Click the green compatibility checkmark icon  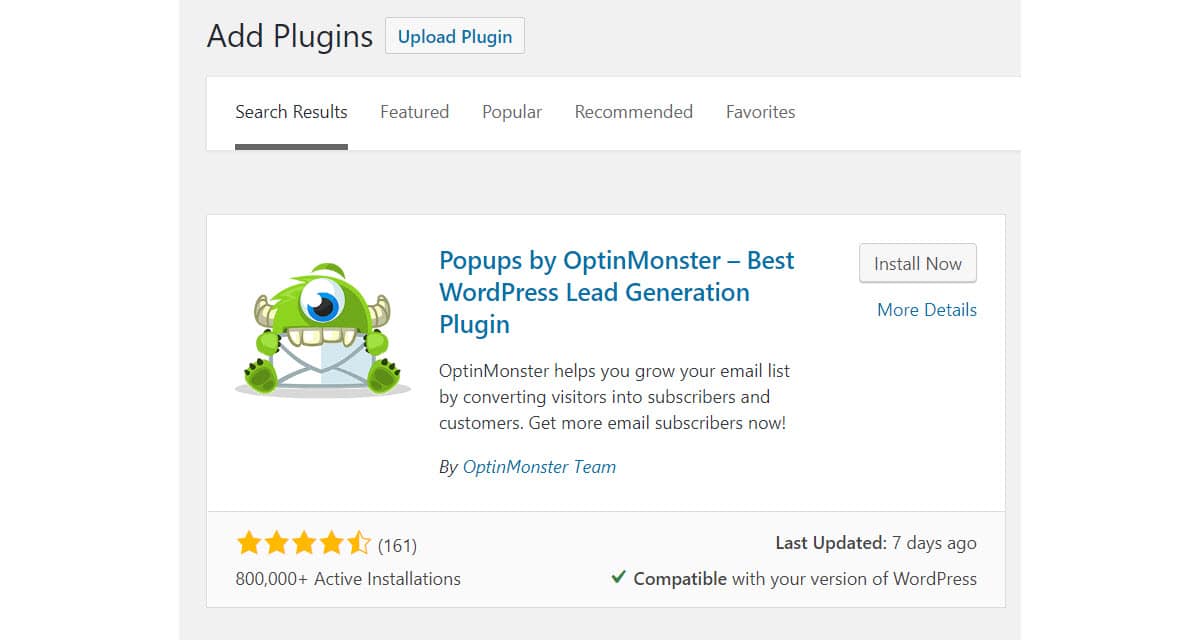(619, 577)
